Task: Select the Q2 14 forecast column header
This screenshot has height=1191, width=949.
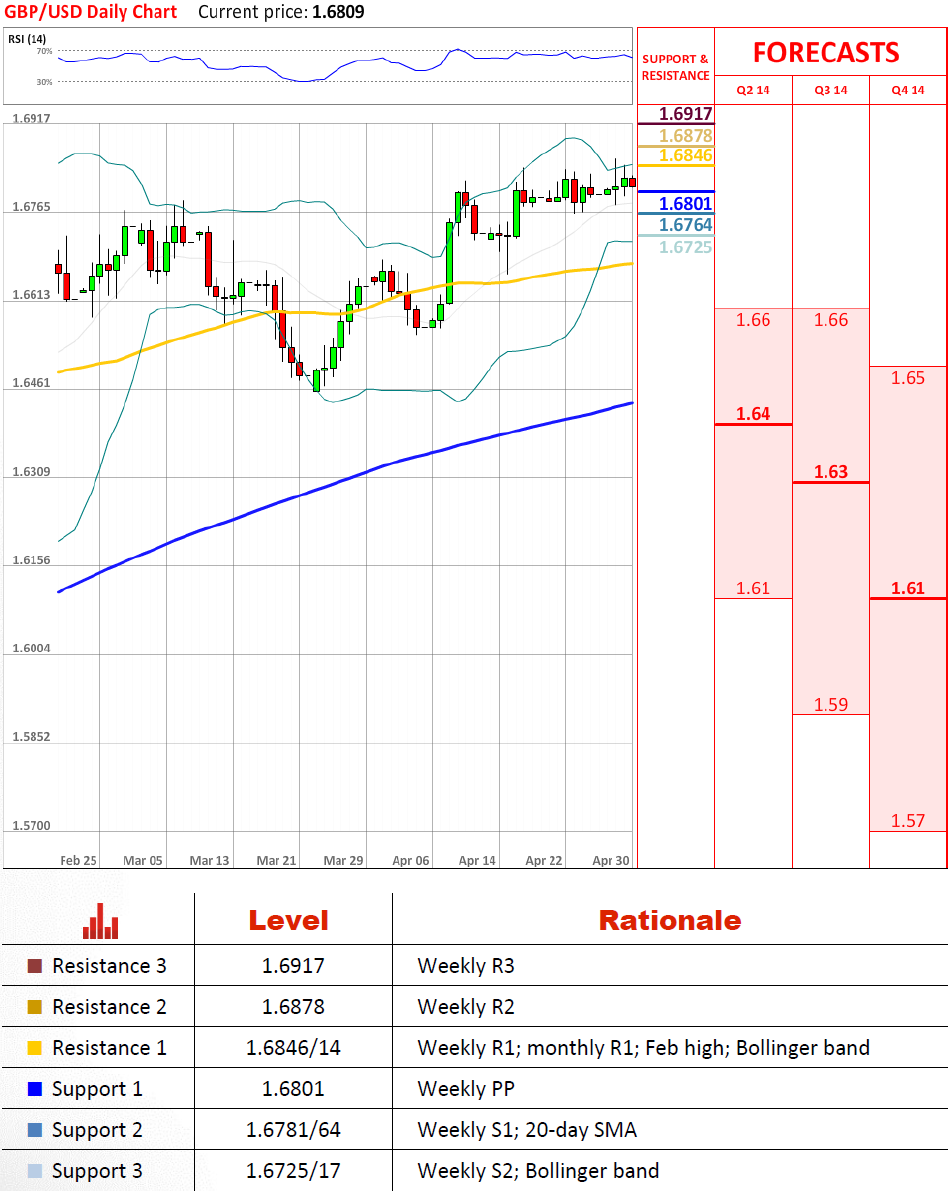Action: 753,90
